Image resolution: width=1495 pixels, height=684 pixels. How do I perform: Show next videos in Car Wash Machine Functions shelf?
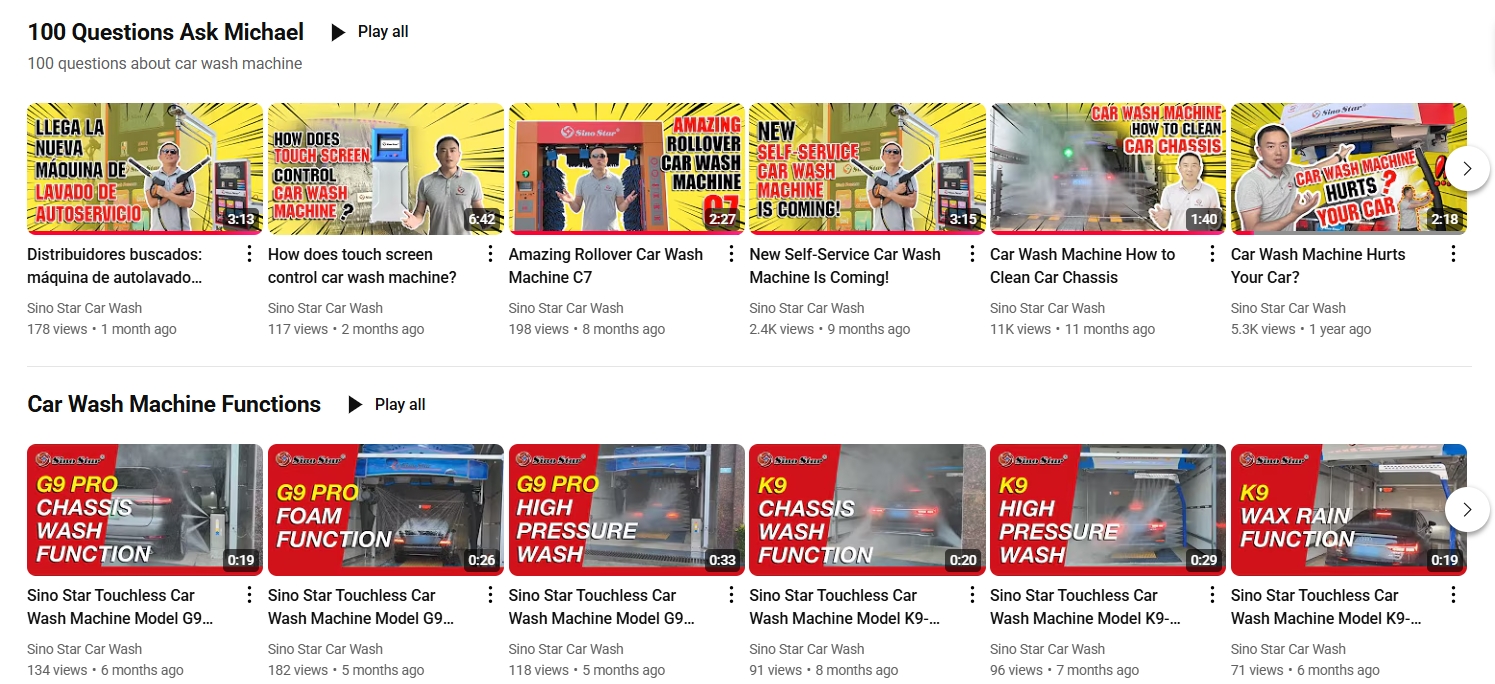coord(1467,509)
